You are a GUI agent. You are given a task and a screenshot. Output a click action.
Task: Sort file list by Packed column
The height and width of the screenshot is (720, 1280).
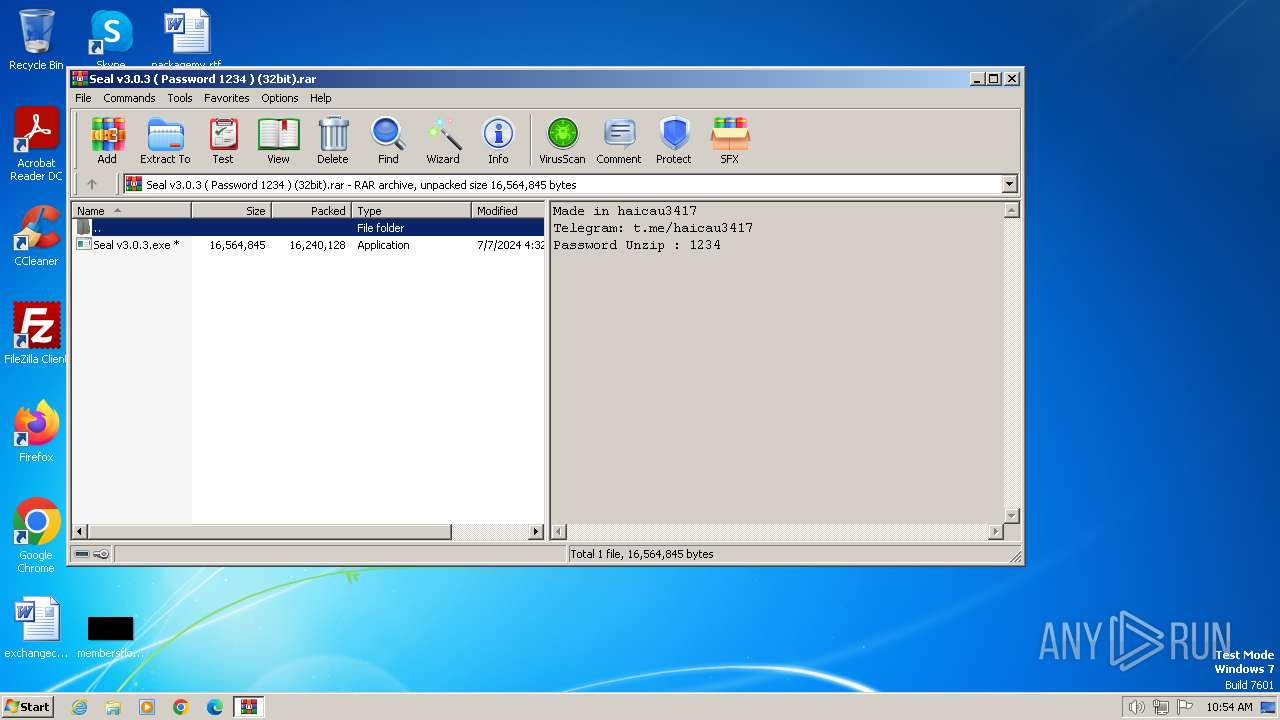[311, 211]
